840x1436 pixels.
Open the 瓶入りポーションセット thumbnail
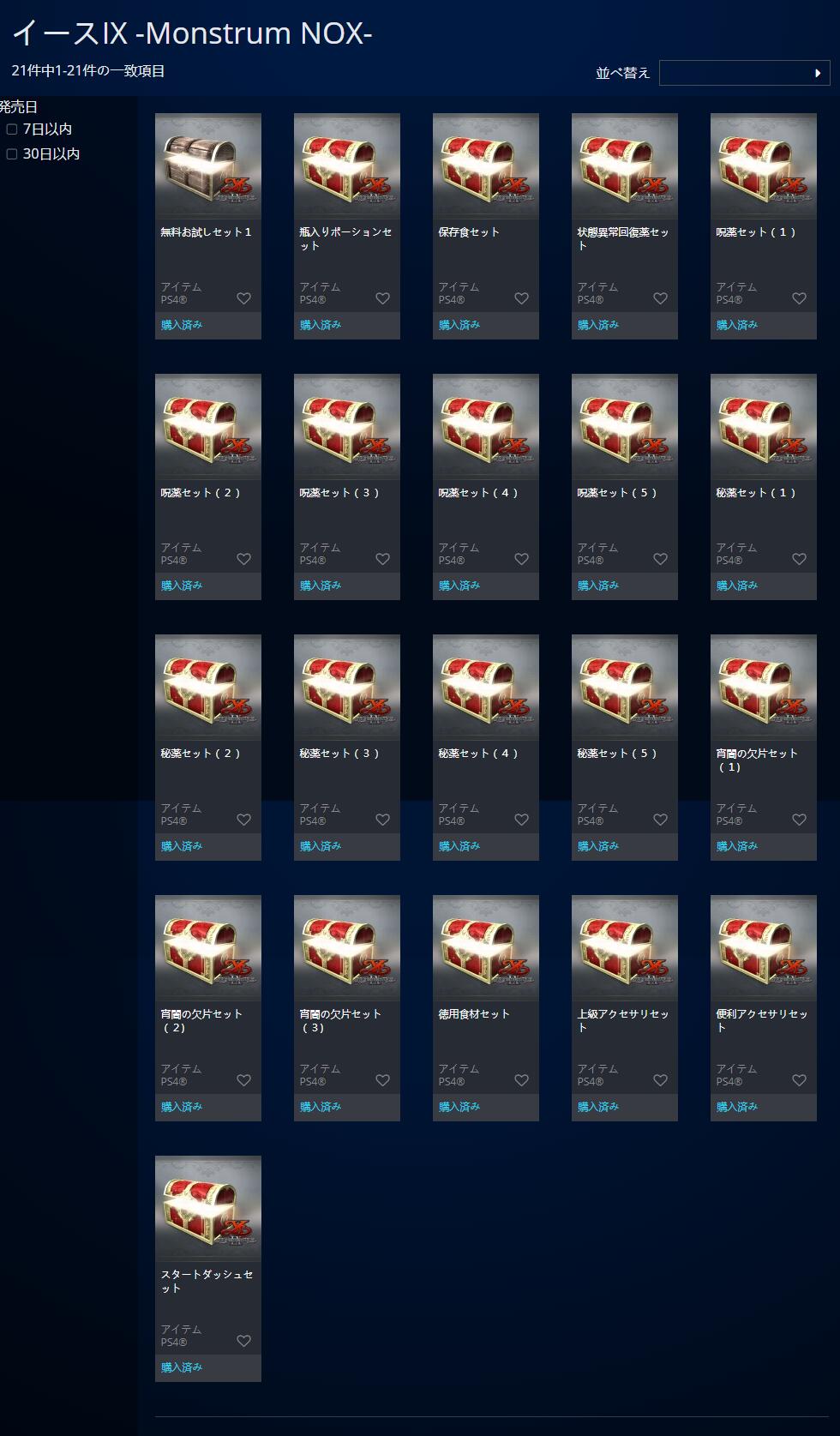point(347,166)
